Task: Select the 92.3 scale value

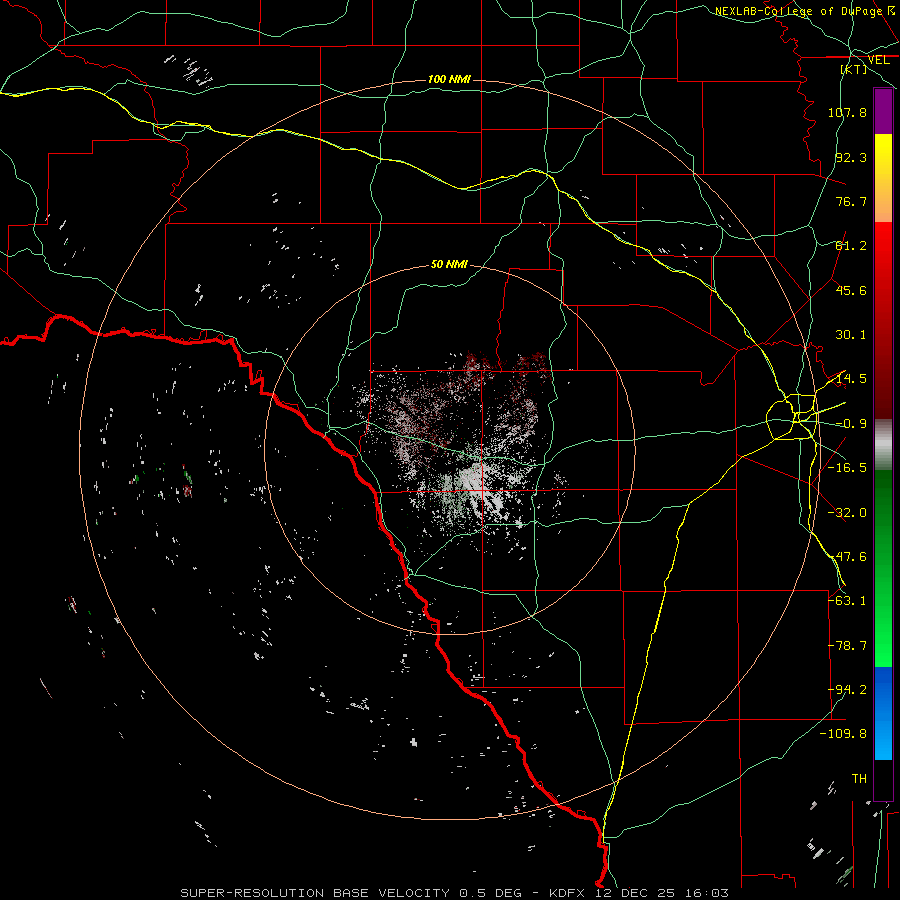Action: pos(851,157)
